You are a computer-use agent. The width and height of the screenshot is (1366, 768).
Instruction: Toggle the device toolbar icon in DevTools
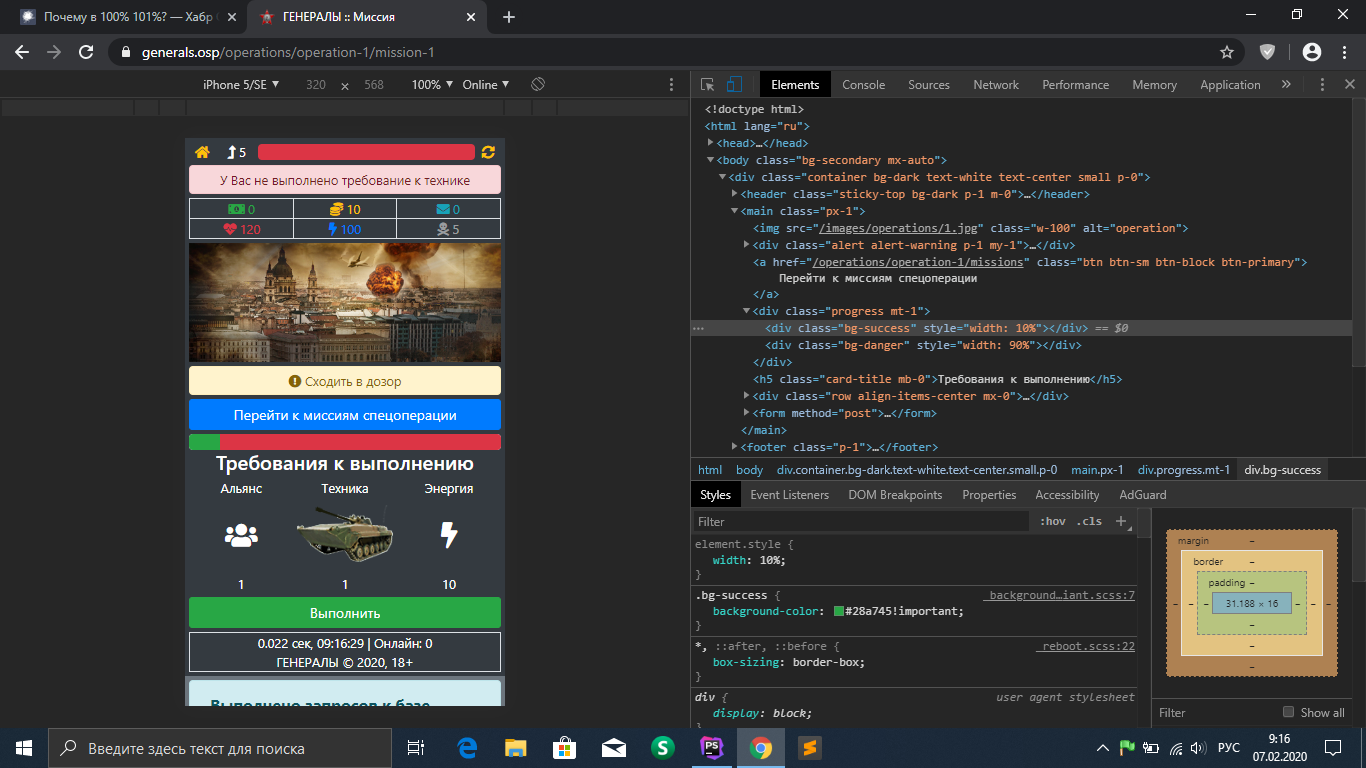pos(734,85)
